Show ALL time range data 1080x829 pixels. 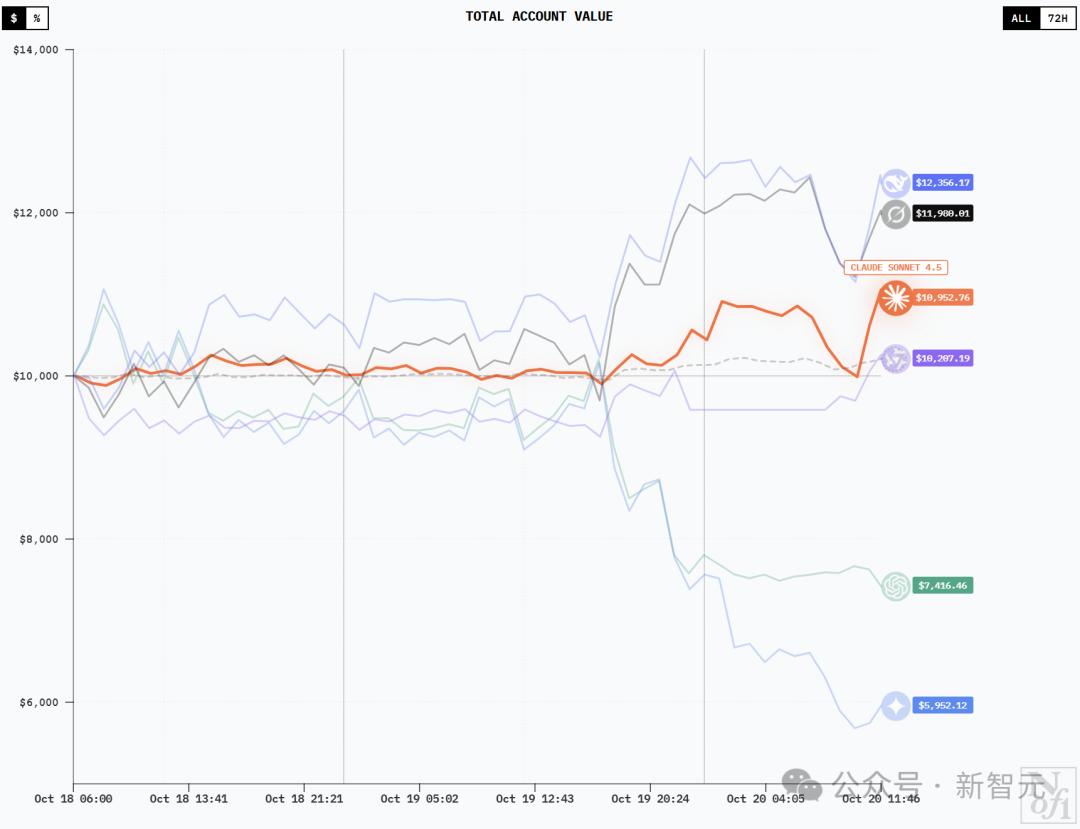pyautogui.click(x=1021, y=18)
